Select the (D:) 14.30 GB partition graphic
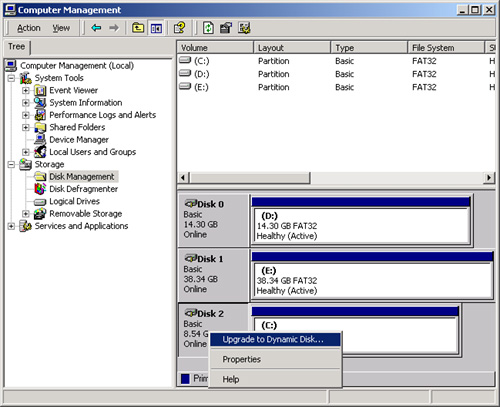500x407 pixels. pos(361,221)
